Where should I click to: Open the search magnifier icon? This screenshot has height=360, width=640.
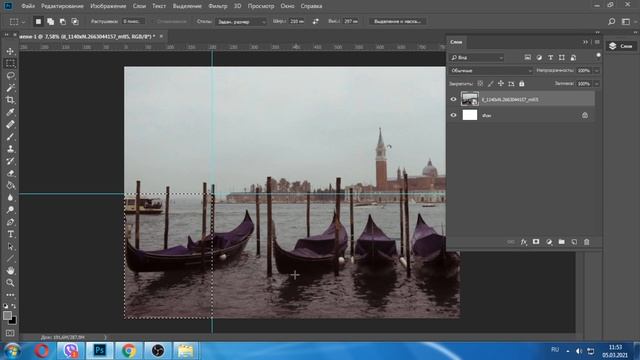coord(611,22)
